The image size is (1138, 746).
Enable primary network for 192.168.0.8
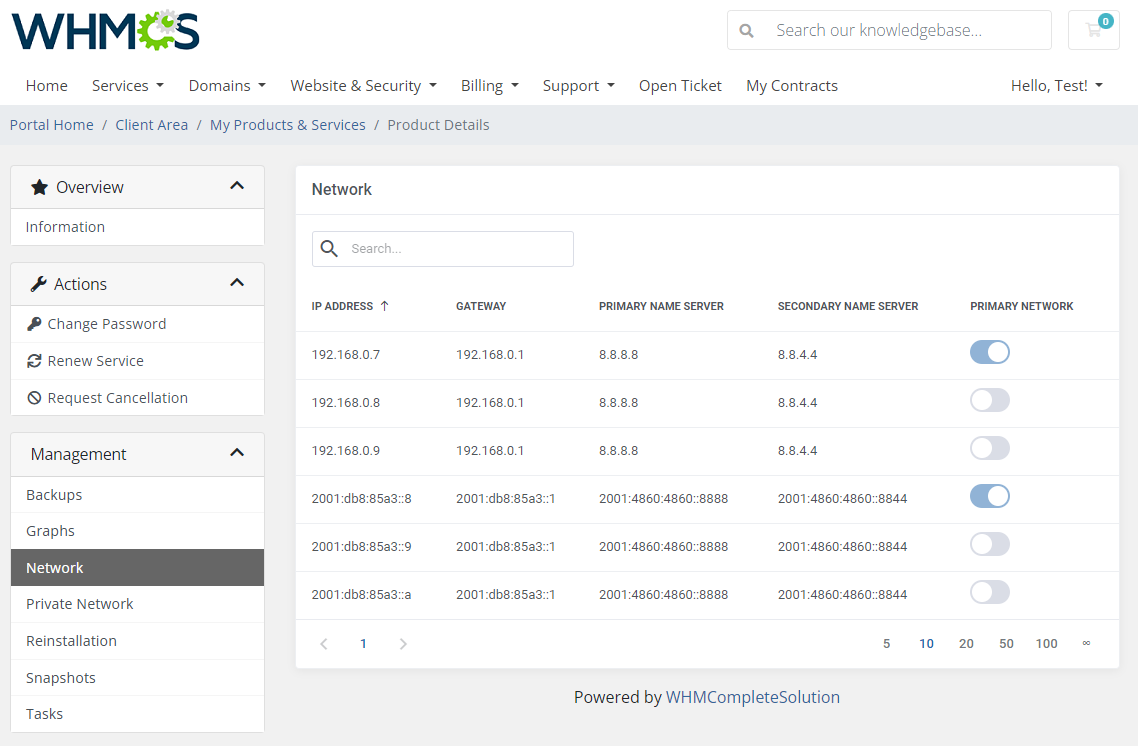pyautogui.click(x=989, y=401)
